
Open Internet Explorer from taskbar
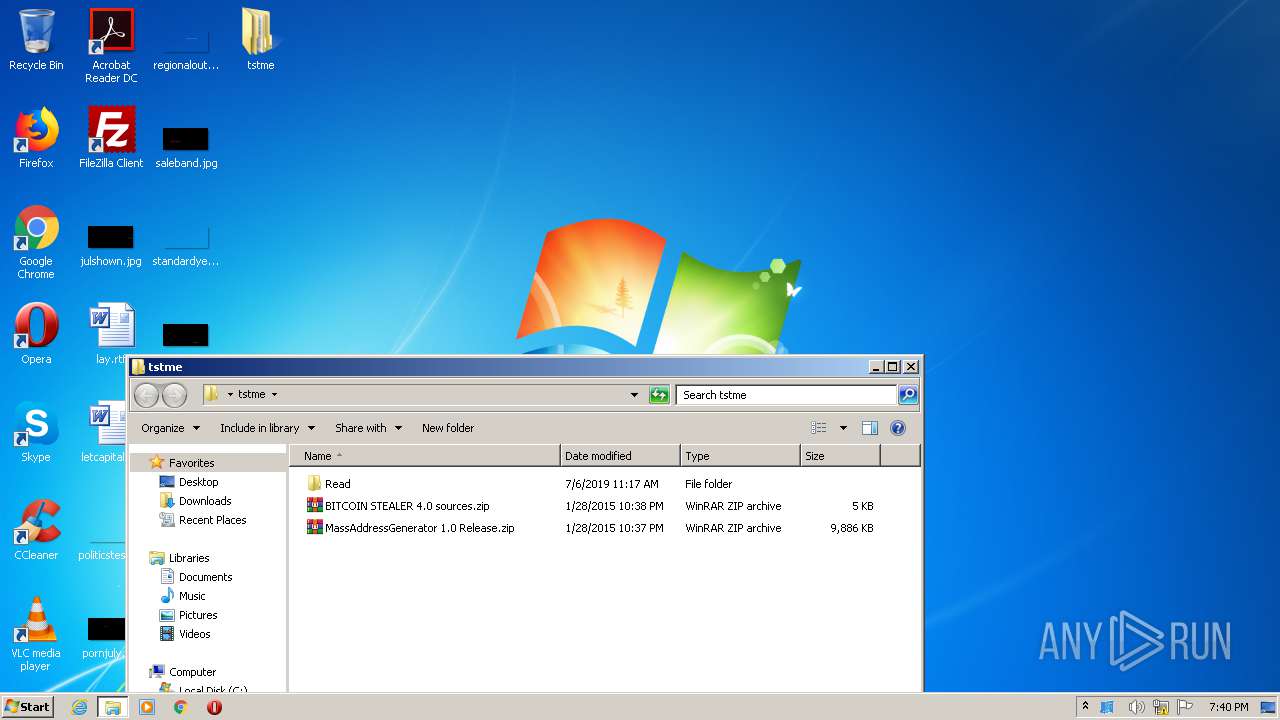[80, 707]
